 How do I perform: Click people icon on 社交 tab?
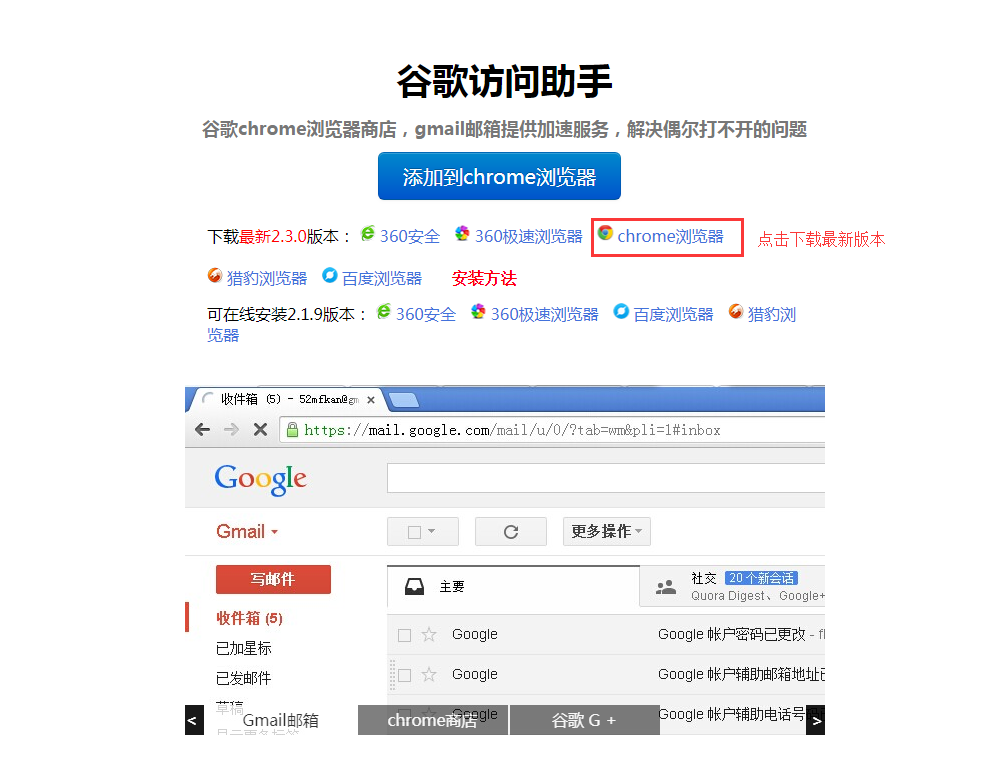pyautogui.click(x=666, y=587)
